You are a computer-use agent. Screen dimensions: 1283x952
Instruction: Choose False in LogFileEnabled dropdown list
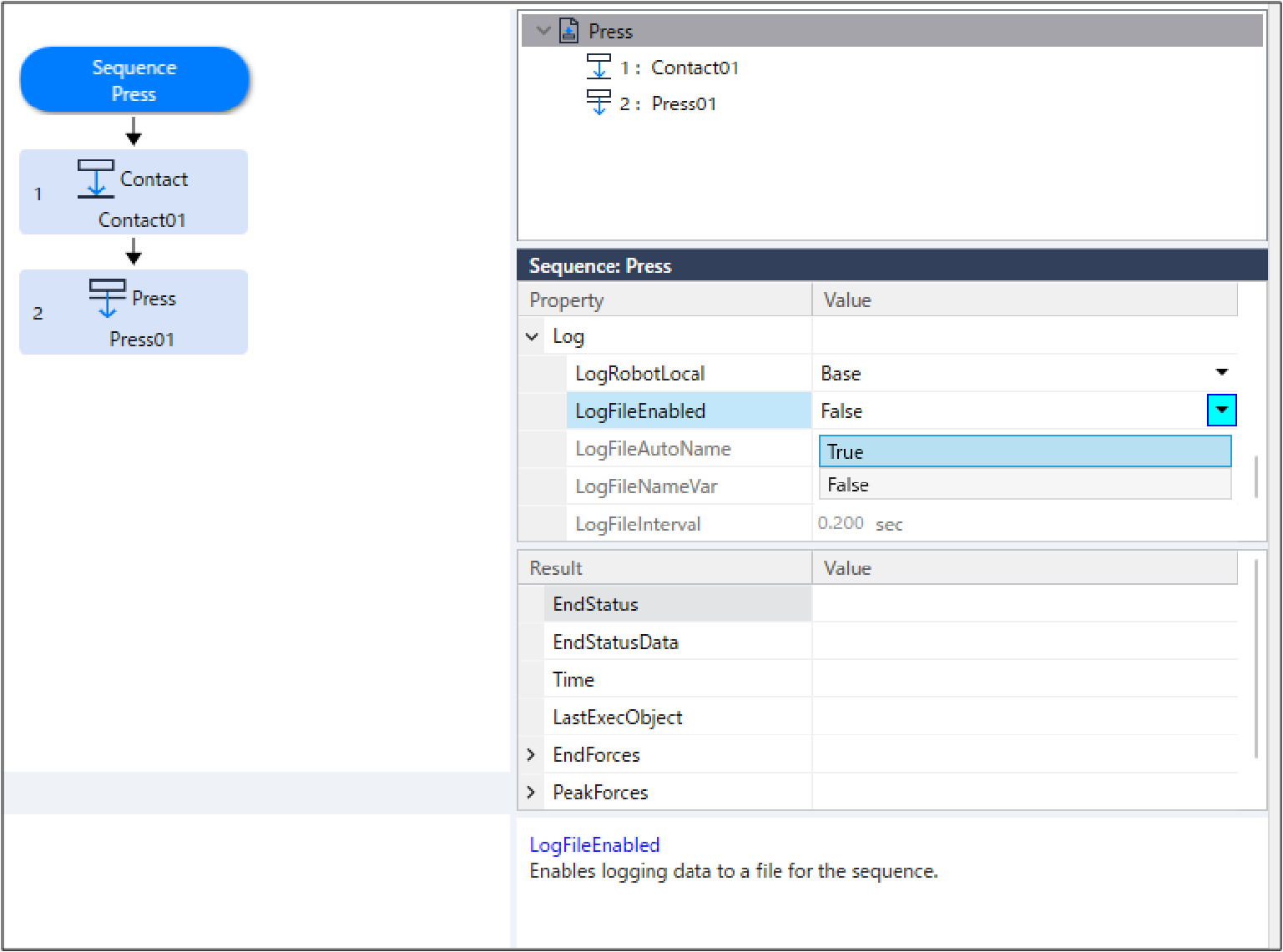click(1024, 485)
